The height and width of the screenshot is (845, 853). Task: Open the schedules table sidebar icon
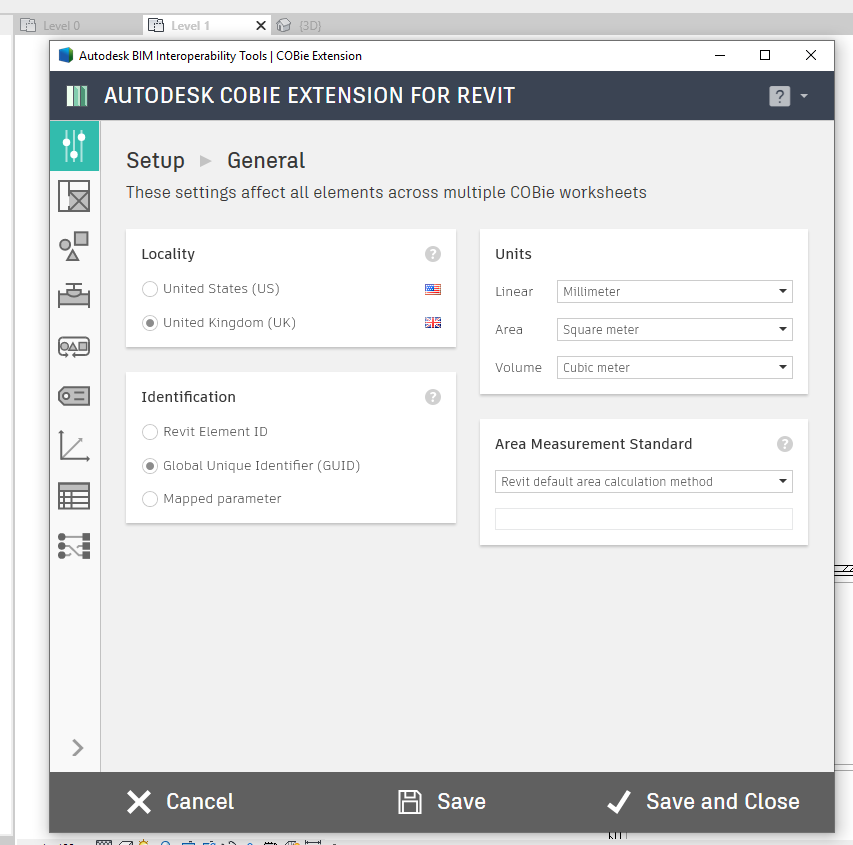pyautogui.click(x=75, y=496)
